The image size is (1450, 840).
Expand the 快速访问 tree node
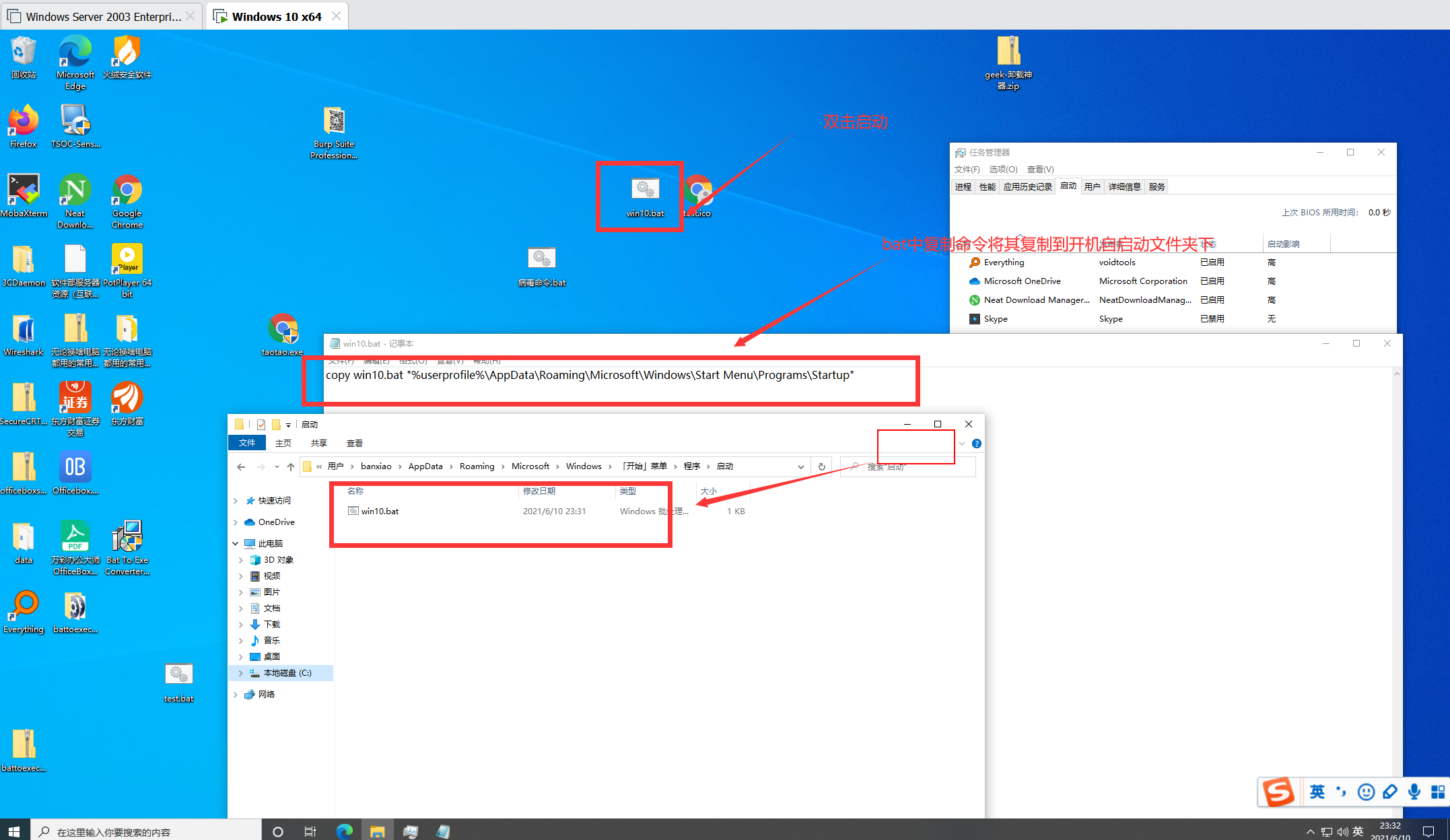(236, 501)
